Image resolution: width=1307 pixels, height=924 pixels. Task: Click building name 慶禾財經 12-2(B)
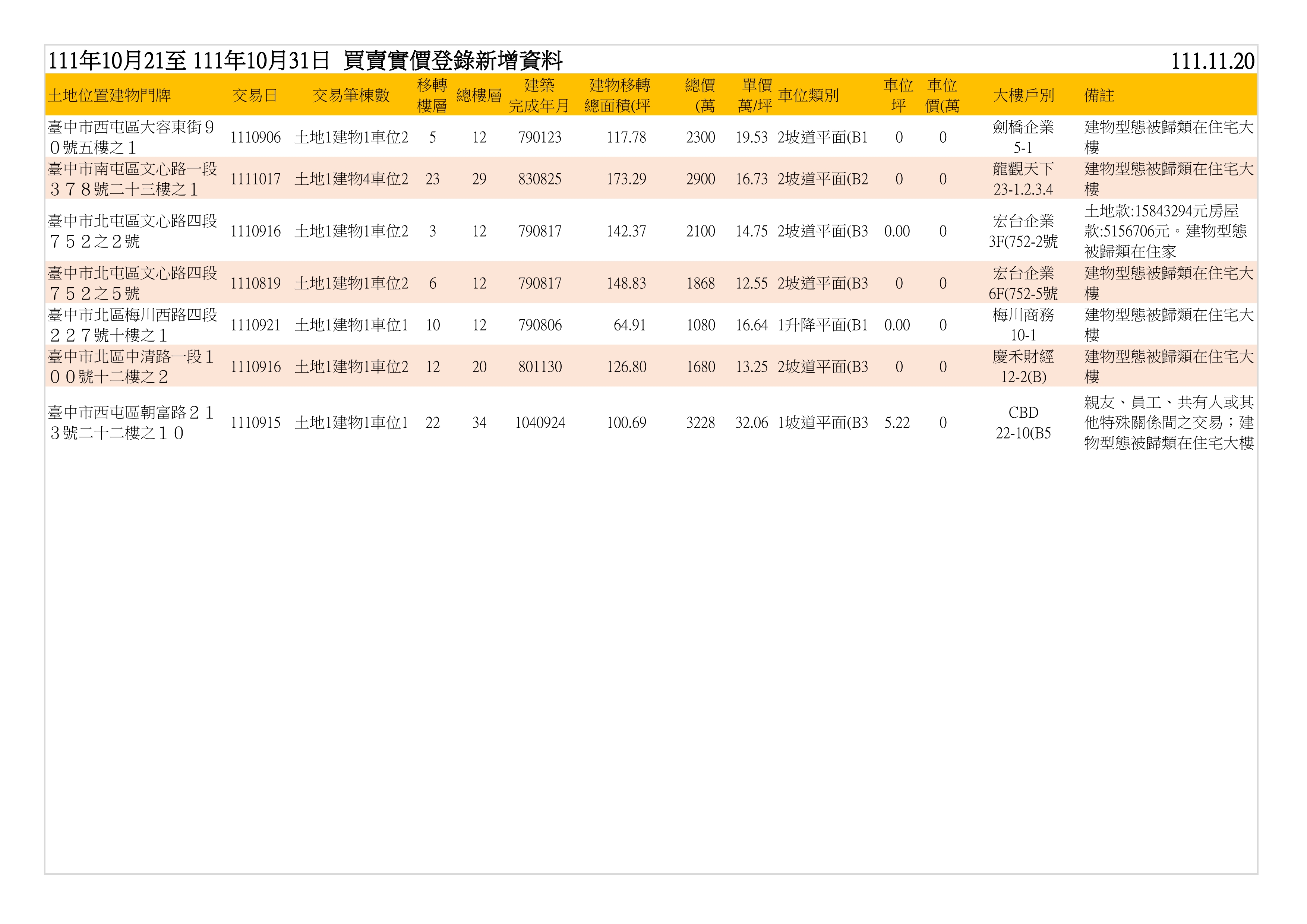click(x=1023, y=366)
